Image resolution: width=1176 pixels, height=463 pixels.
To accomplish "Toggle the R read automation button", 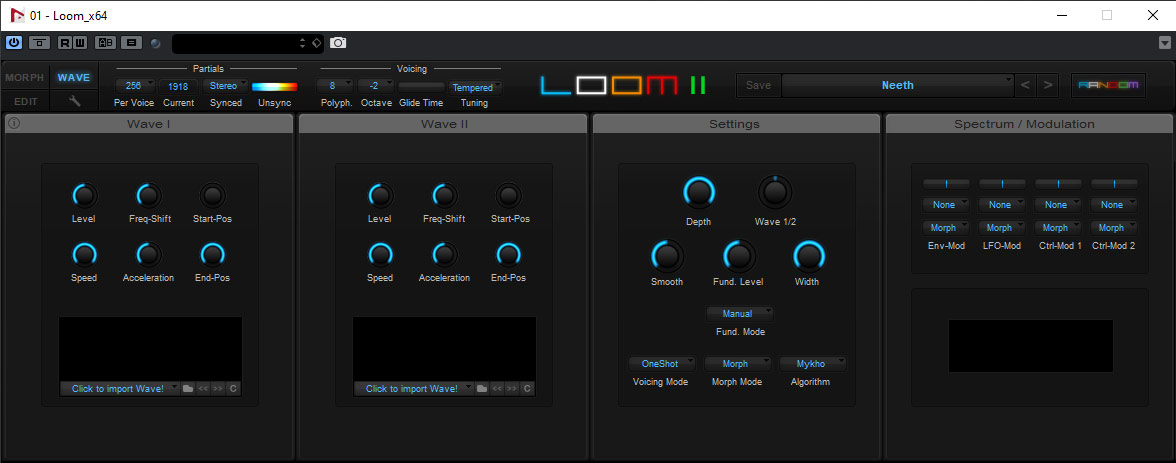I will coord(65,43).
